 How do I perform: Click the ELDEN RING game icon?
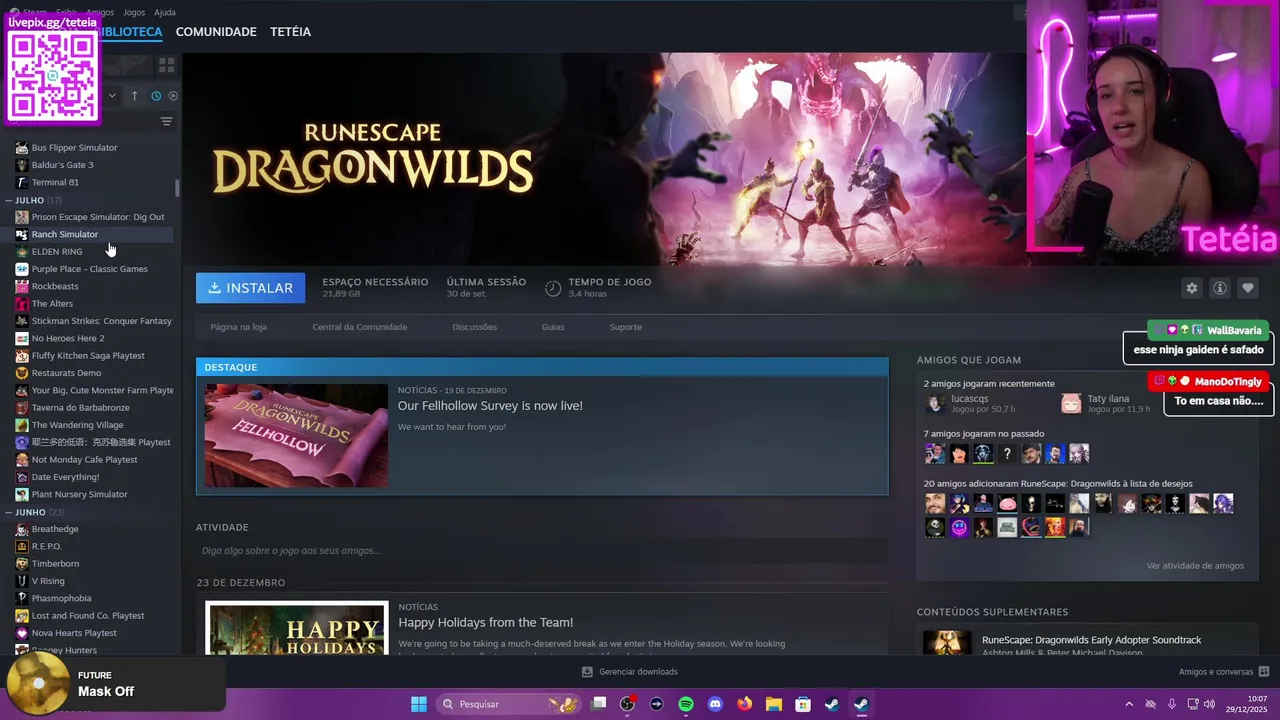pyautogui.click(x=21, y=252)
